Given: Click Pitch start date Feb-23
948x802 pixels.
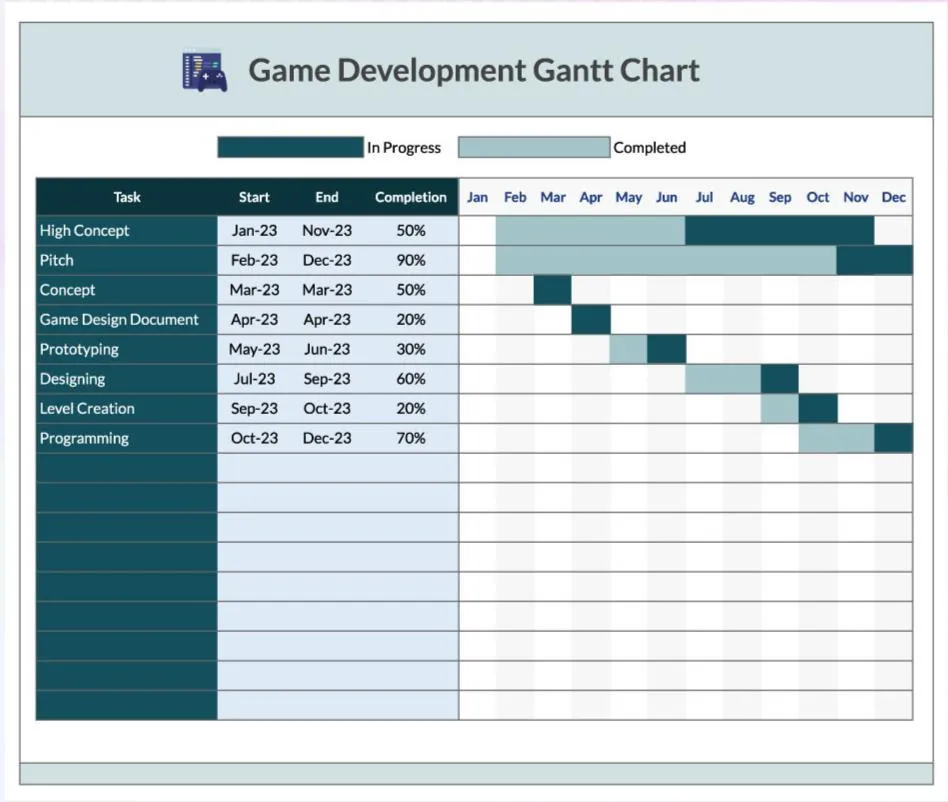Looking at the screenshot, I should (x=254, y=260).
